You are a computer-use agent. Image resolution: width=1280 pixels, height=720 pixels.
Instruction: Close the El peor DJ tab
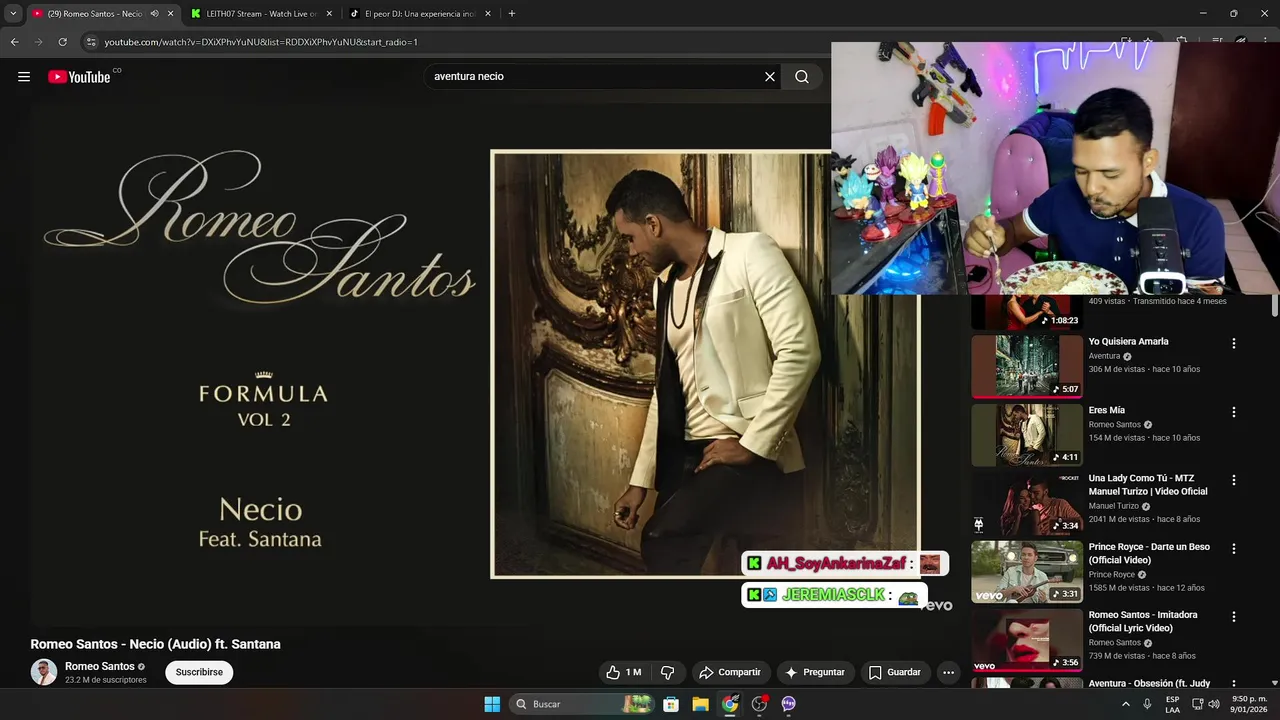488,14
